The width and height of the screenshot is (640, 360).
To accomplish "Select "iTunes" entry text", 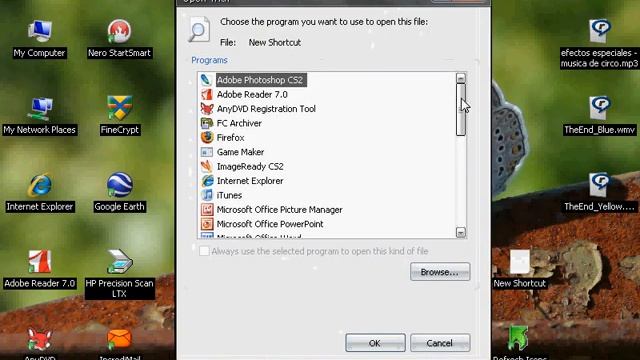I will pos(229,195).
